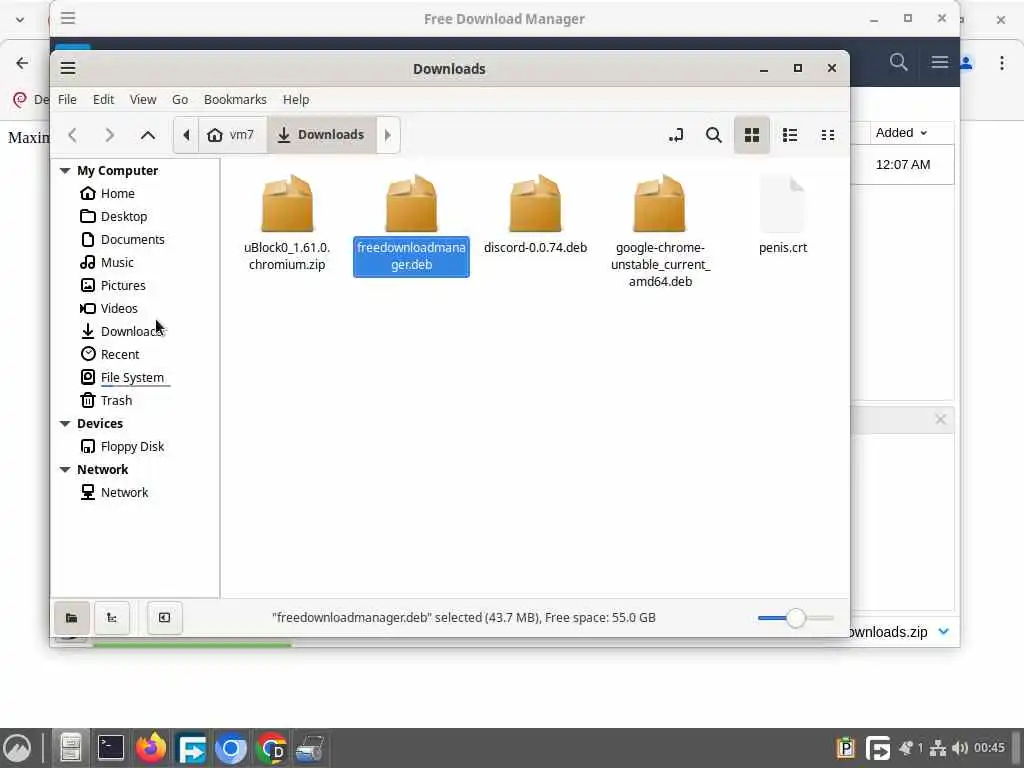Screen dimensions: 1024x768
Task: Open the system start menu
Action: point(17,748)
